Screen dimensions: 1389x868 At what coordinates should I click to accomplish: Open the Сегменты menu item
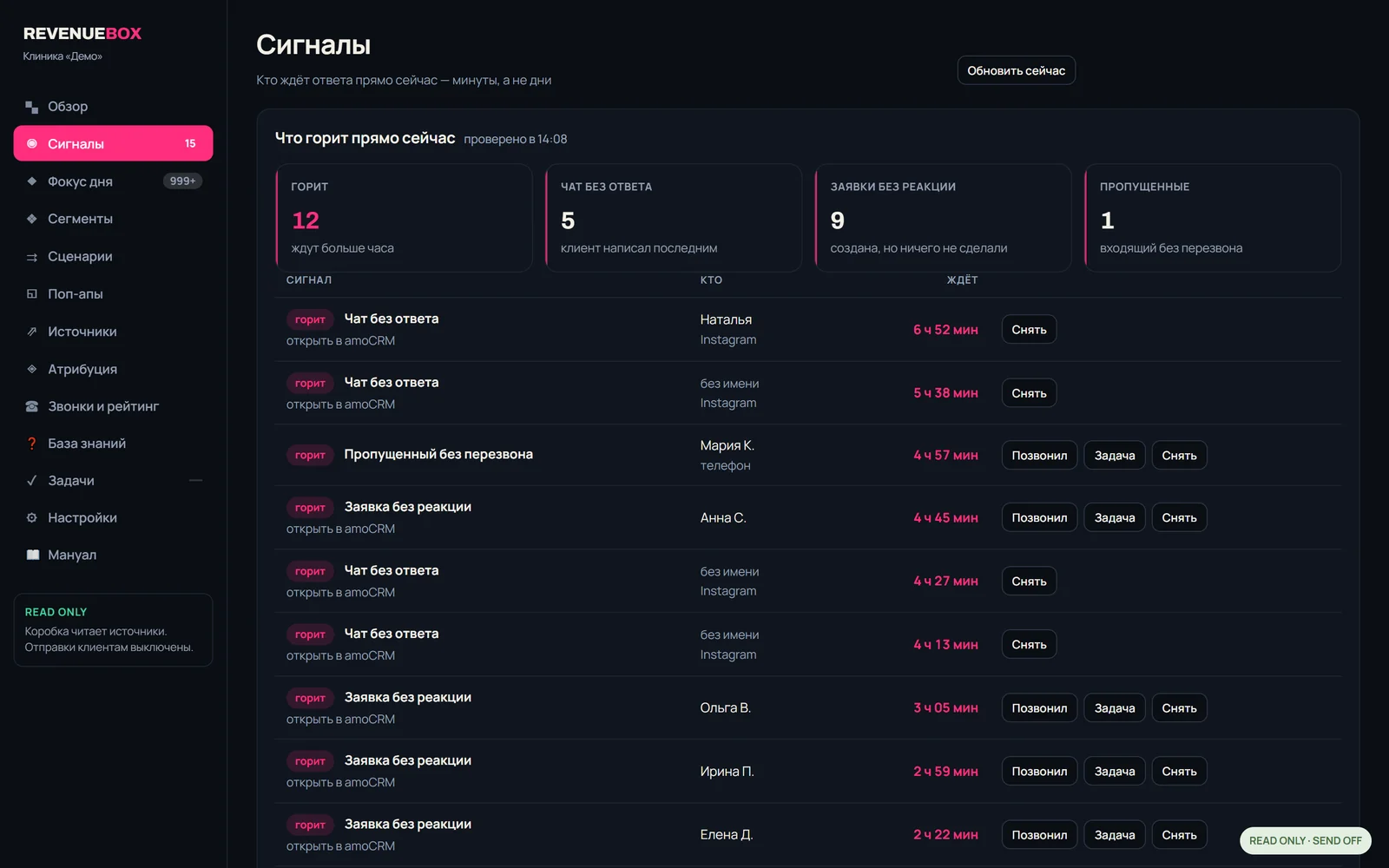113,219
